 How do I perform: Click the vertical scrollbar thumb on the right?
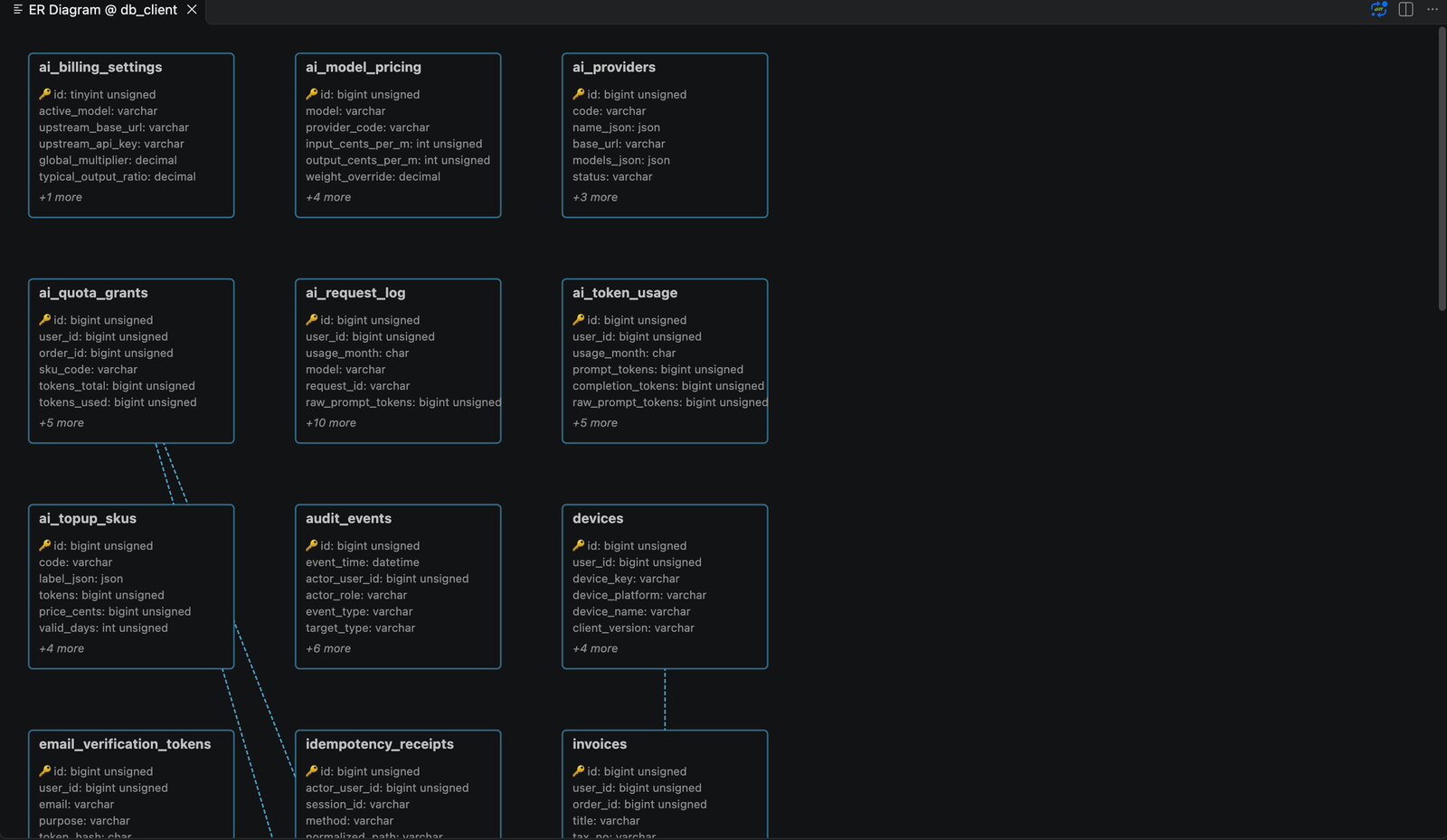(x=1442, y=169)
